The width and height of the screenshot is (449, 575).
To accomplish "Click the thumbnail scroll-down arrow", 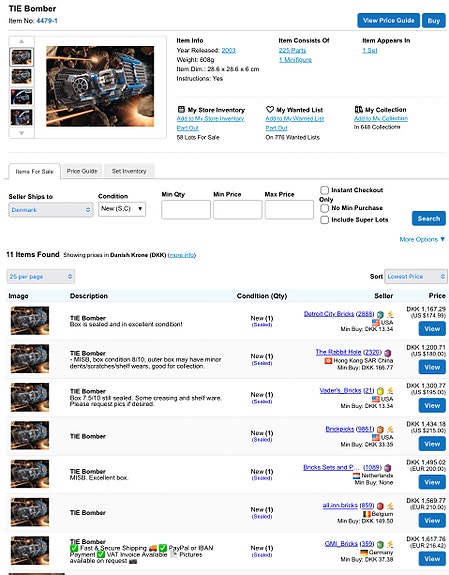I will pyautogui.click(x=21, y=133).
